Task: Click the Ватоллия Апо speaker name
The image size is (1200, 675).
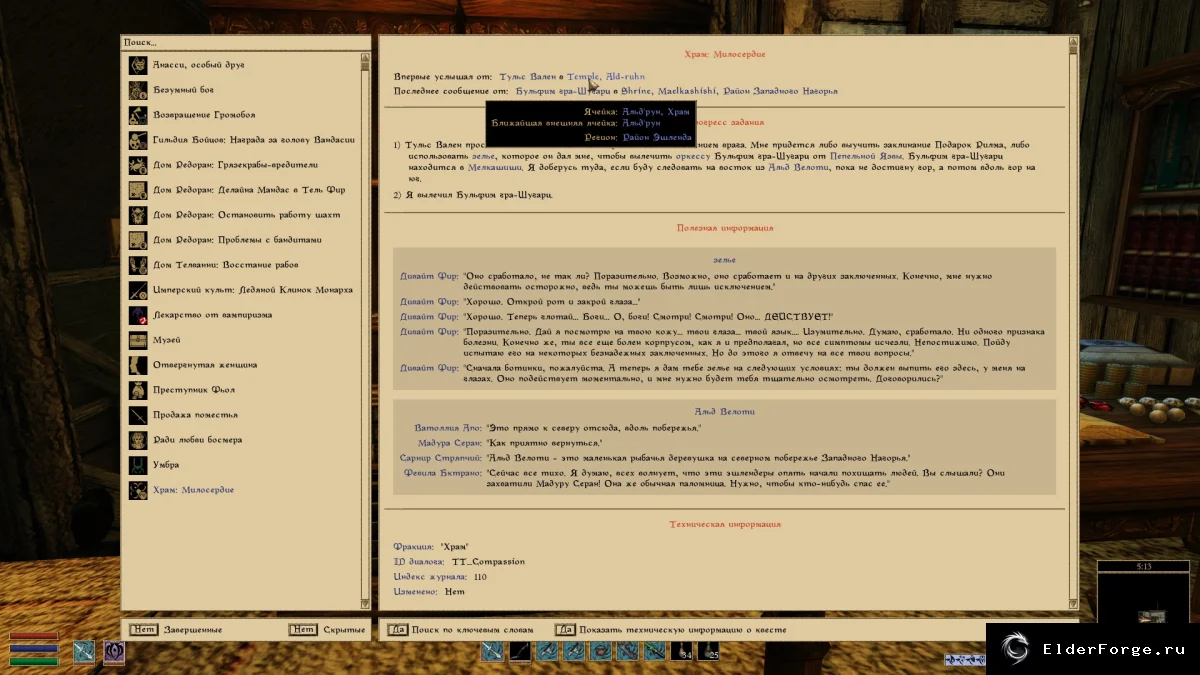Action: pyautogui.click(x=448, y=427)
